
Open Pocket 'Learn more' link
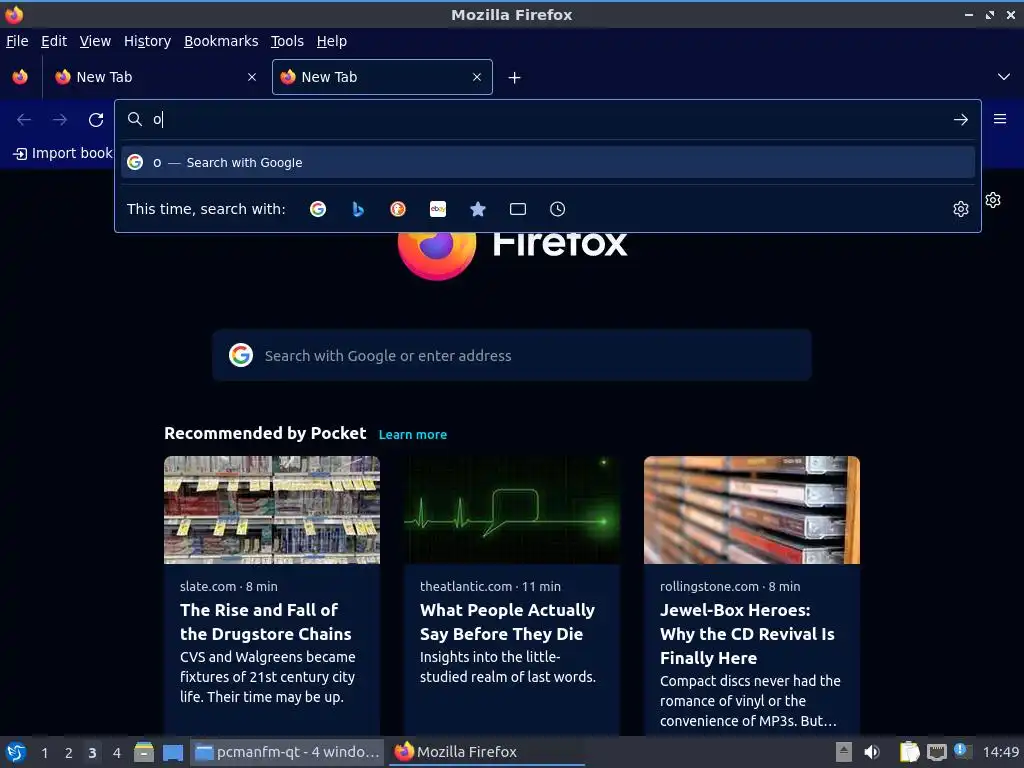pos(413,434)
